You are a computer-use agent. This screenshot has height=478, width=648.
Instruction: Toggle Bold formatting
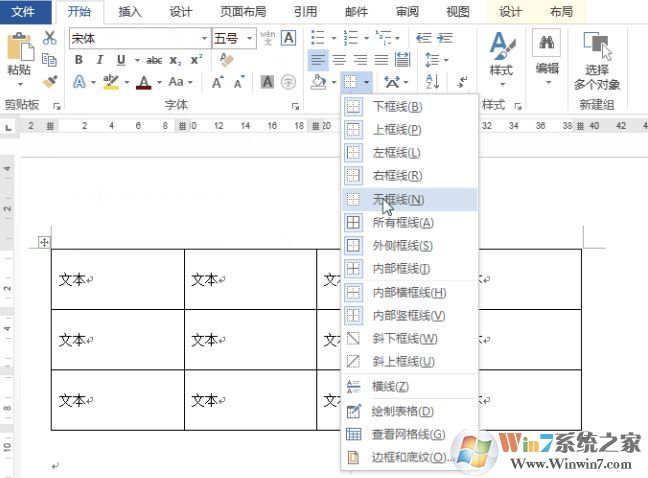point(79,60)
